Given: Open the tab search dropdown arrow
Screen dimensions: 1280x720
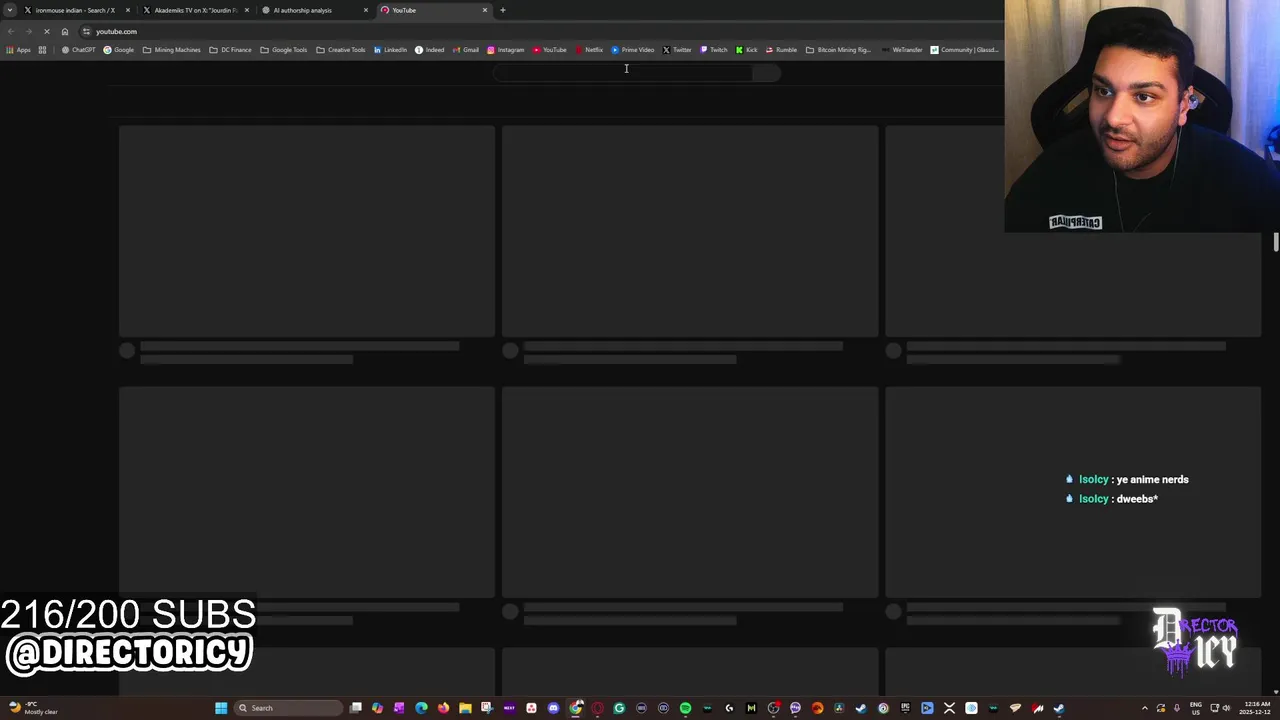Looking at the screenshot, I should pyautogui.click(x=10, y=10).
